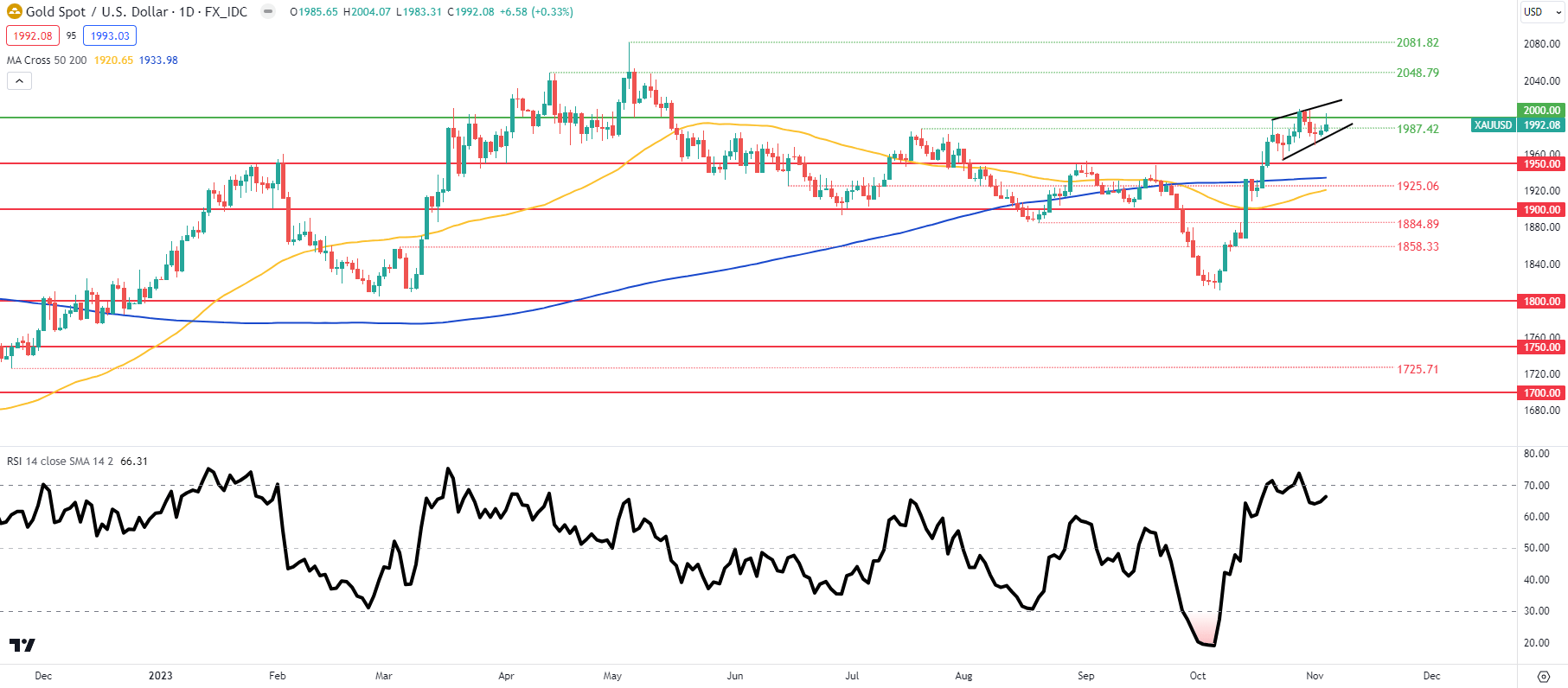Click the RSI 30.00 scale label
Screen dimensions: 1568x688
pyautogui.click(x=1536, y=611)
